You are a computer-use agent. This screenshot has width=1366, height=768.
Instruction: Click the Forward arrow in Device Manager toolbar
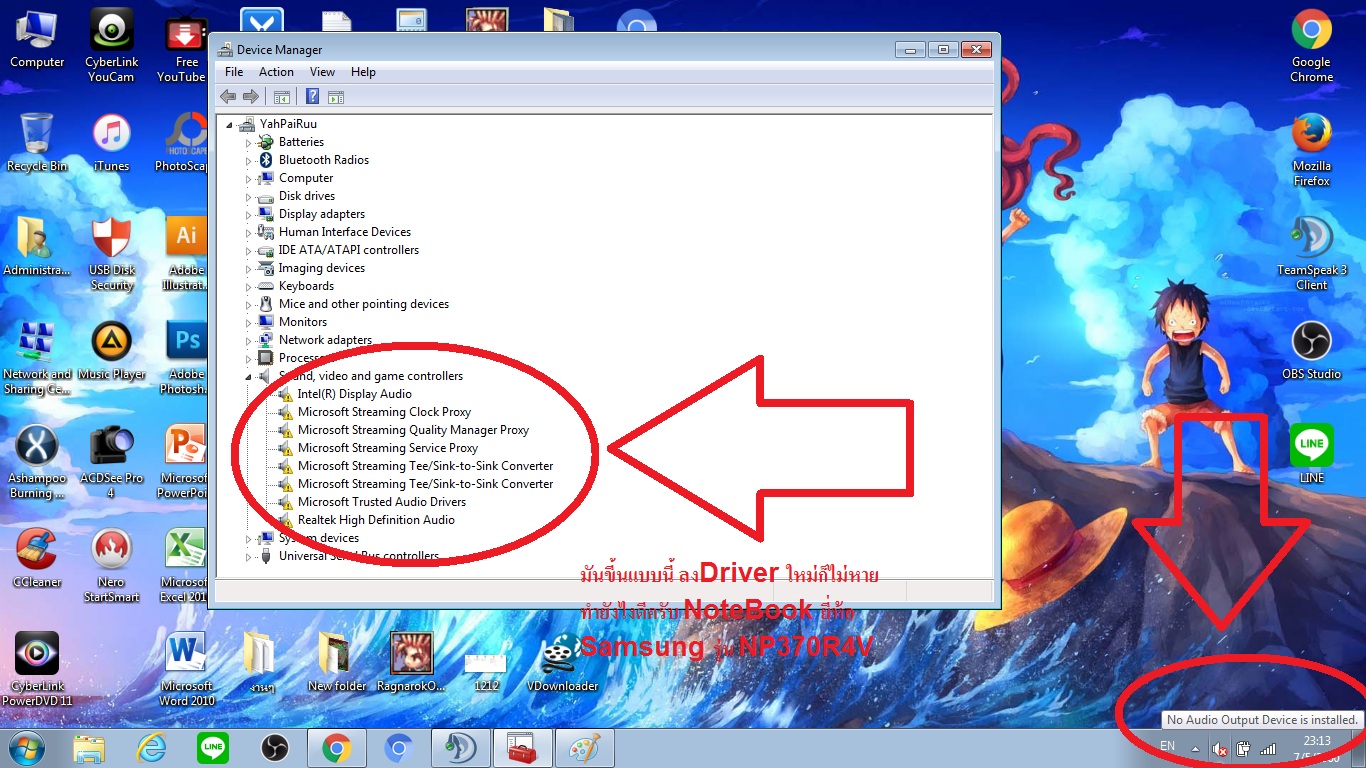click(250, 97)
